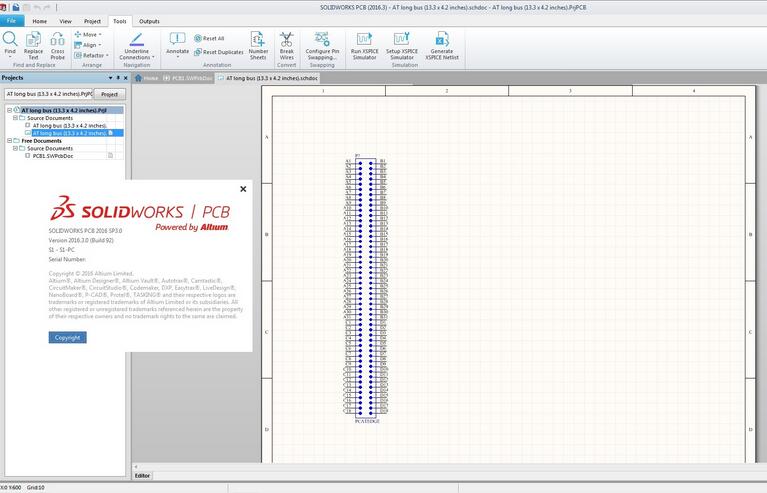The image size is (767, 493).
Task: Collapse Source Documents under Free Documents
Action: 15,148
